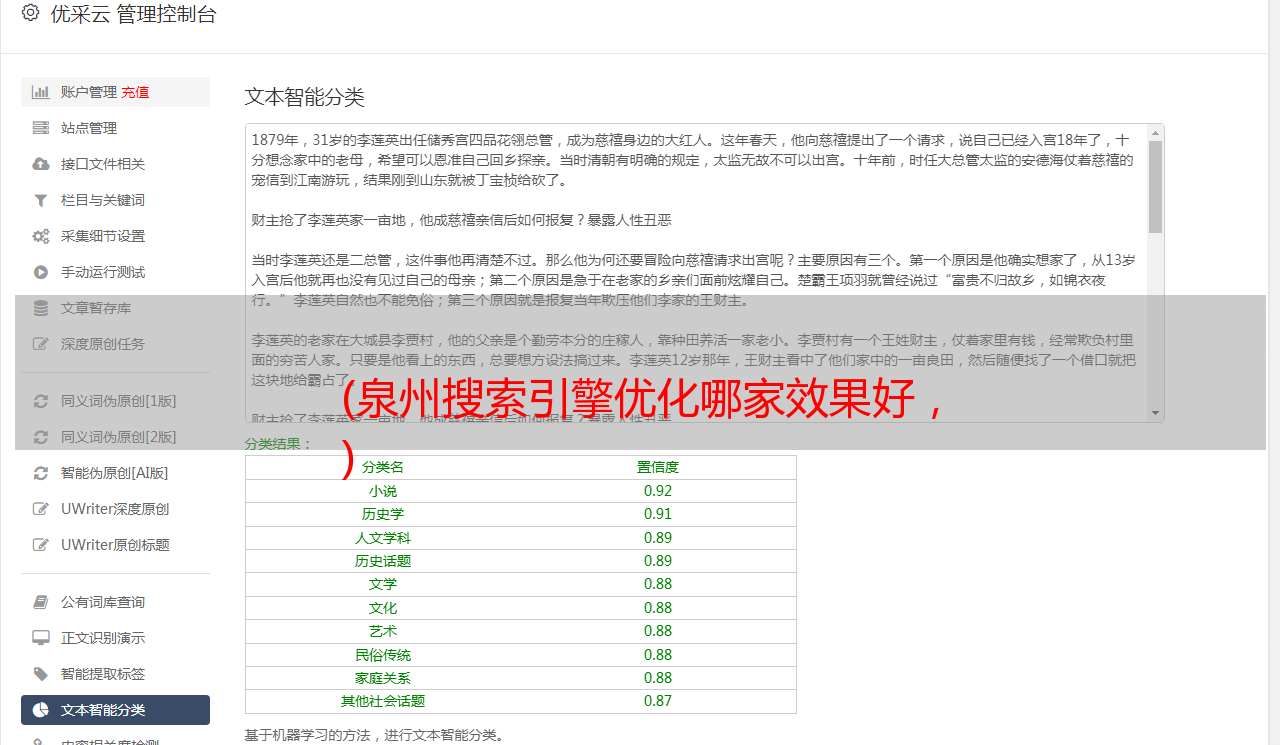
Task: Click the 历史学 category cell
Action: pyautogui.click(x=383, y=514)
